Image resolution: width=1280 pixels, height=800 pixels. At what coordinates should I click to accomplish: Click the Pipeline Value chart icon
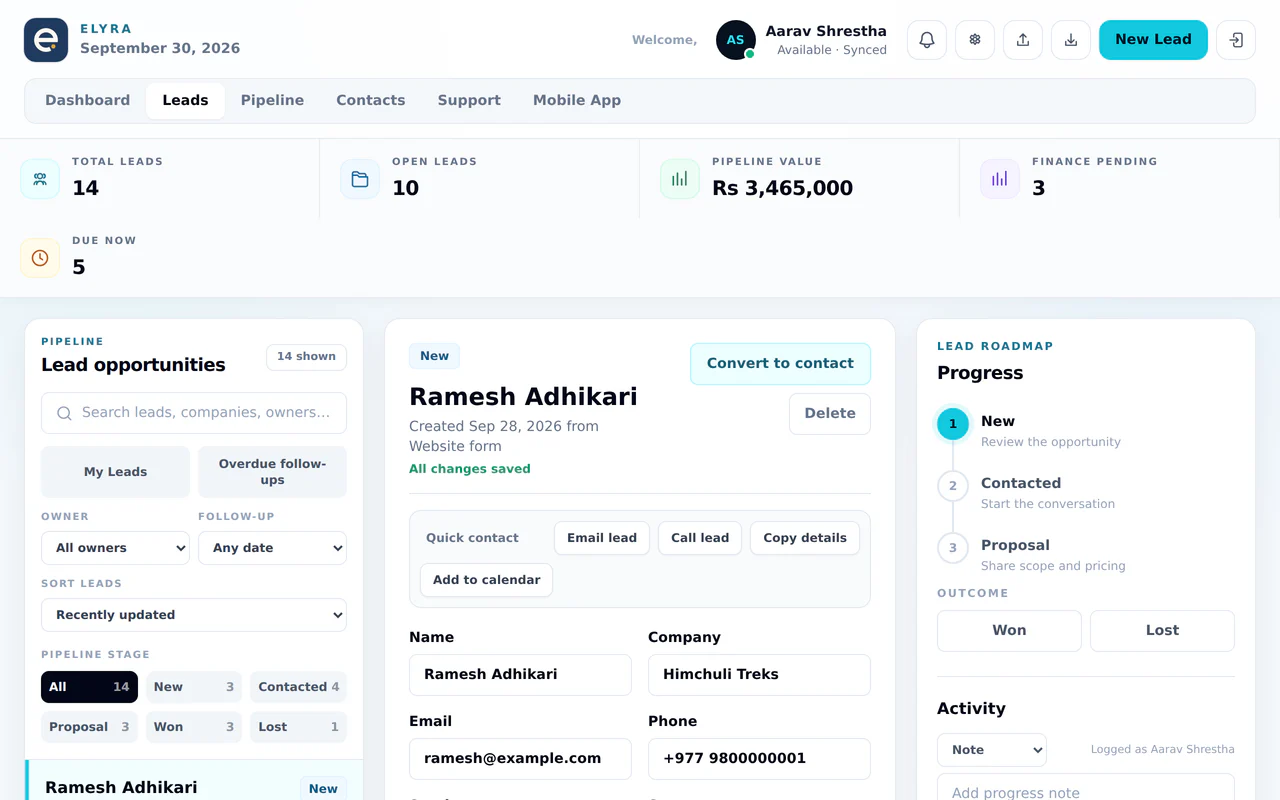coord(680,179)
